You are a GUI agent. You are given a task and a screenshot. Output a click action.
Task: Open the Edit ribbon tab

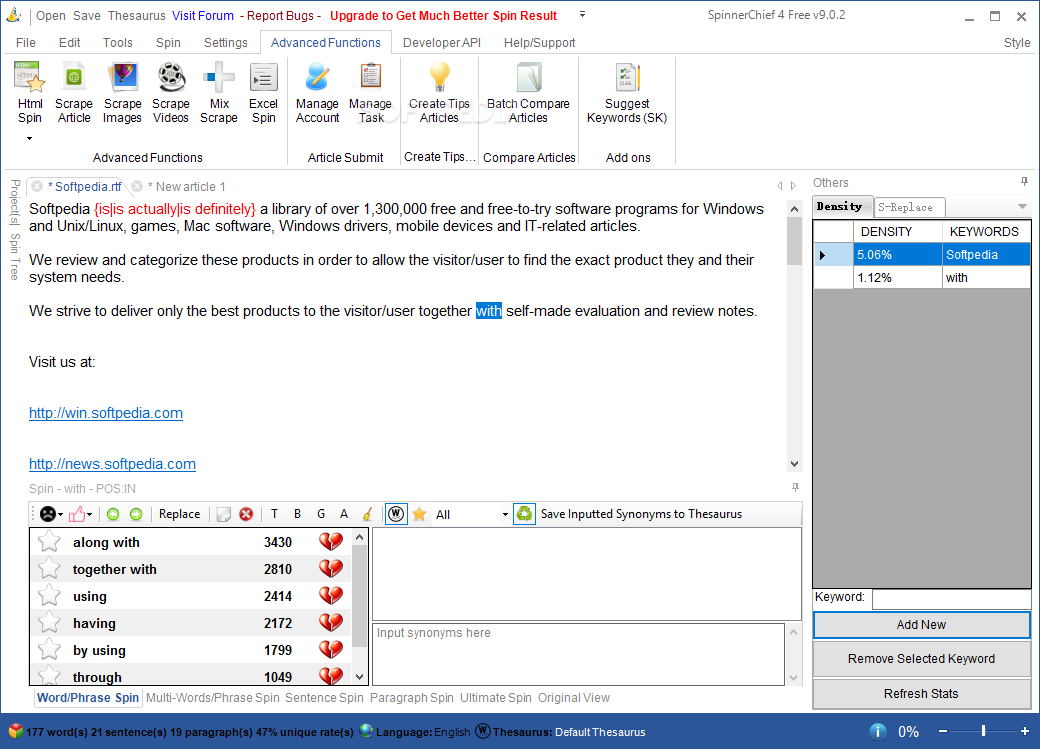[x=70, y=42]
